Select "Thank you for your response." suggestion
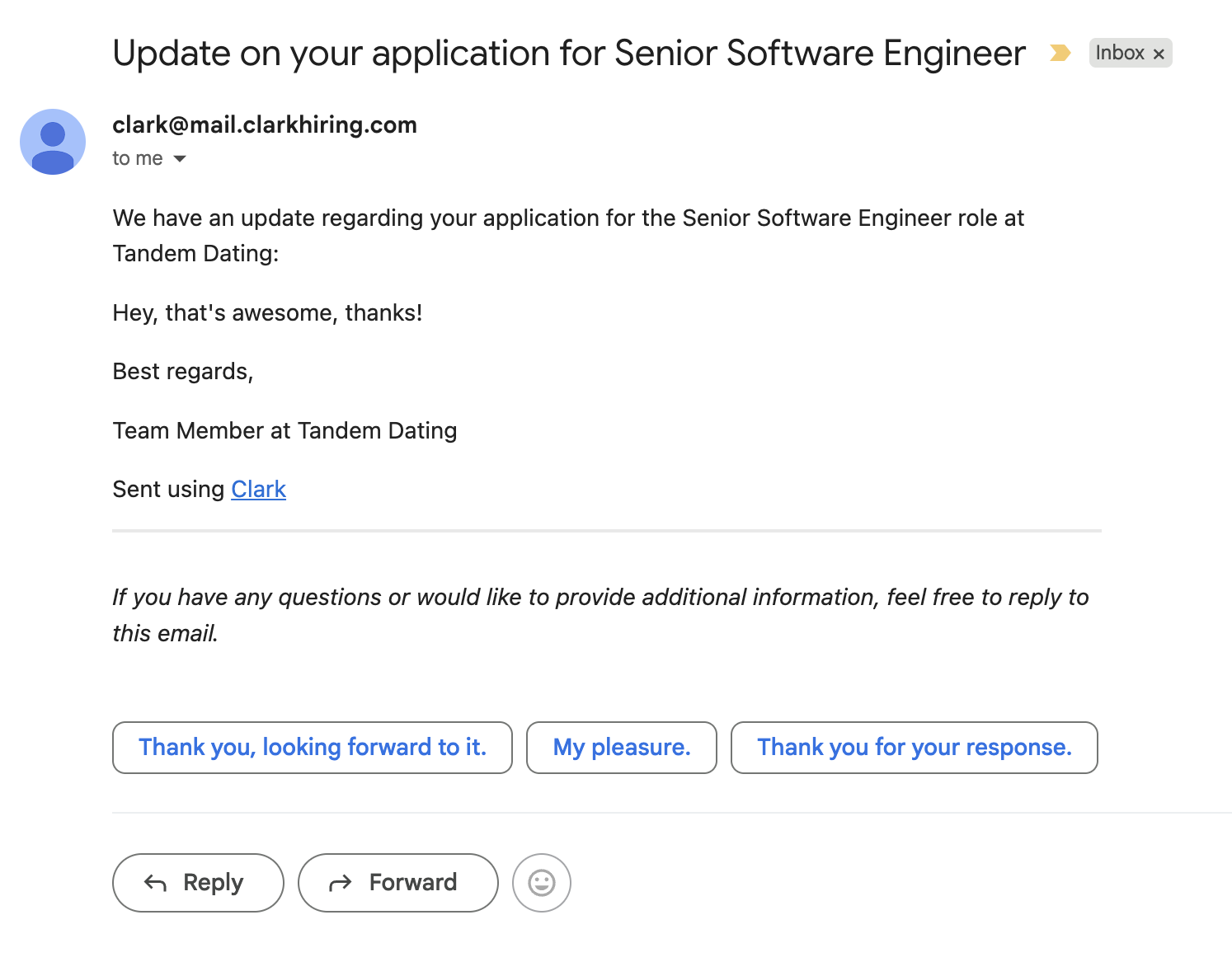The width and height of the screenshot is (1232, 976). (915, 748)
